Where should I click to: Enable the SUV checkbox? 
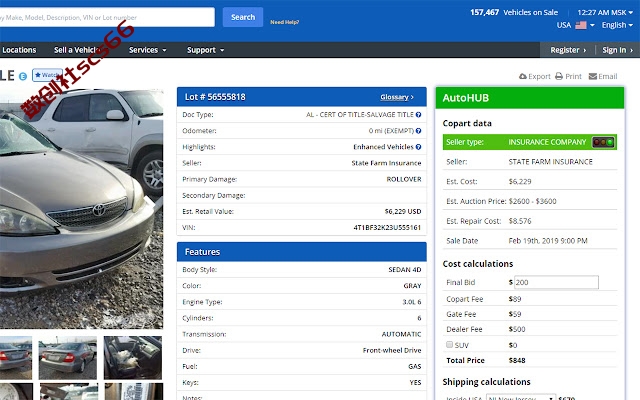[449, 344]
